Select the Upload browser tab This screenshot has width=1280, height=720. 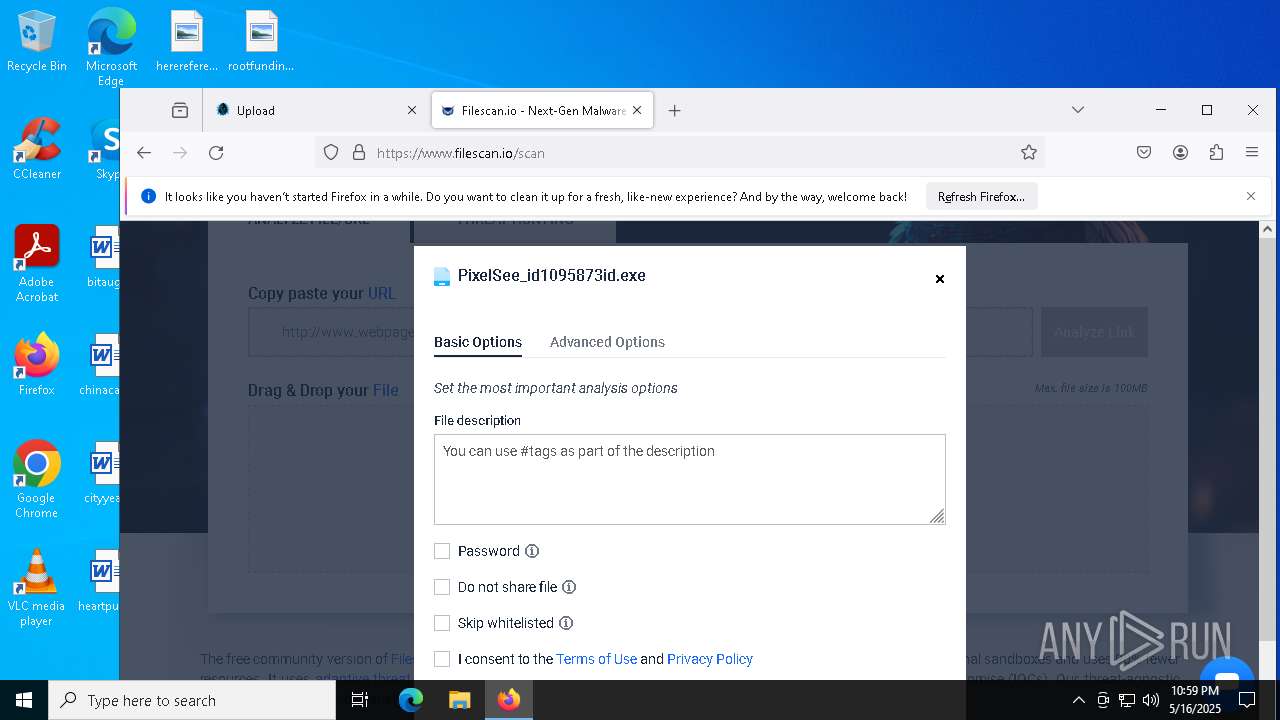pyautogui.click(x=315, y=110)
